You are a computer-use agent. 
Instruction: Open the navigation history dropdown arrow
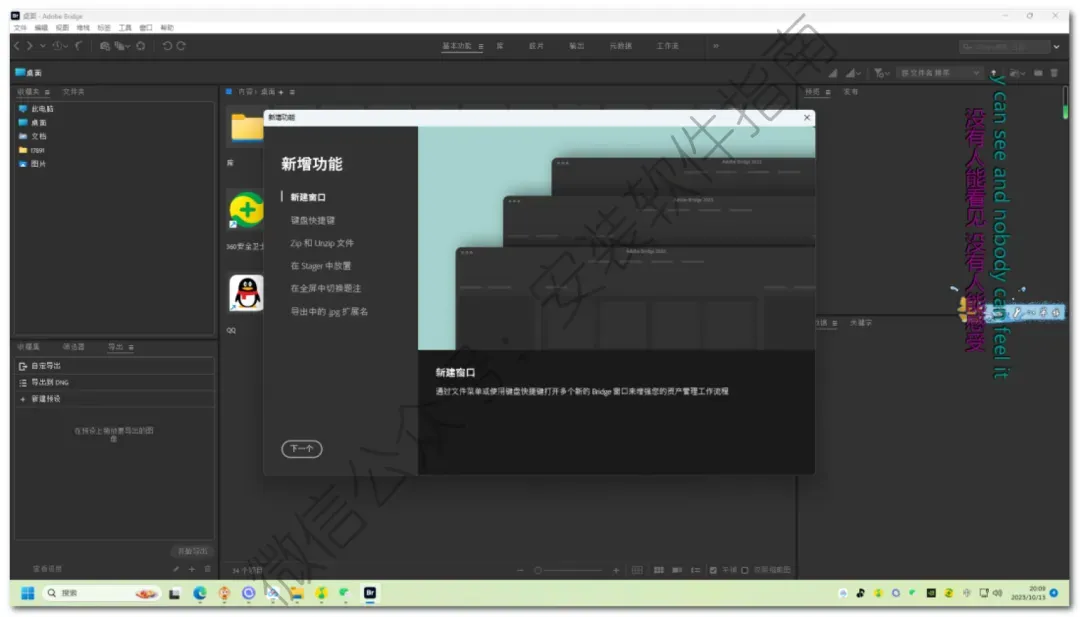coord(43,46)
